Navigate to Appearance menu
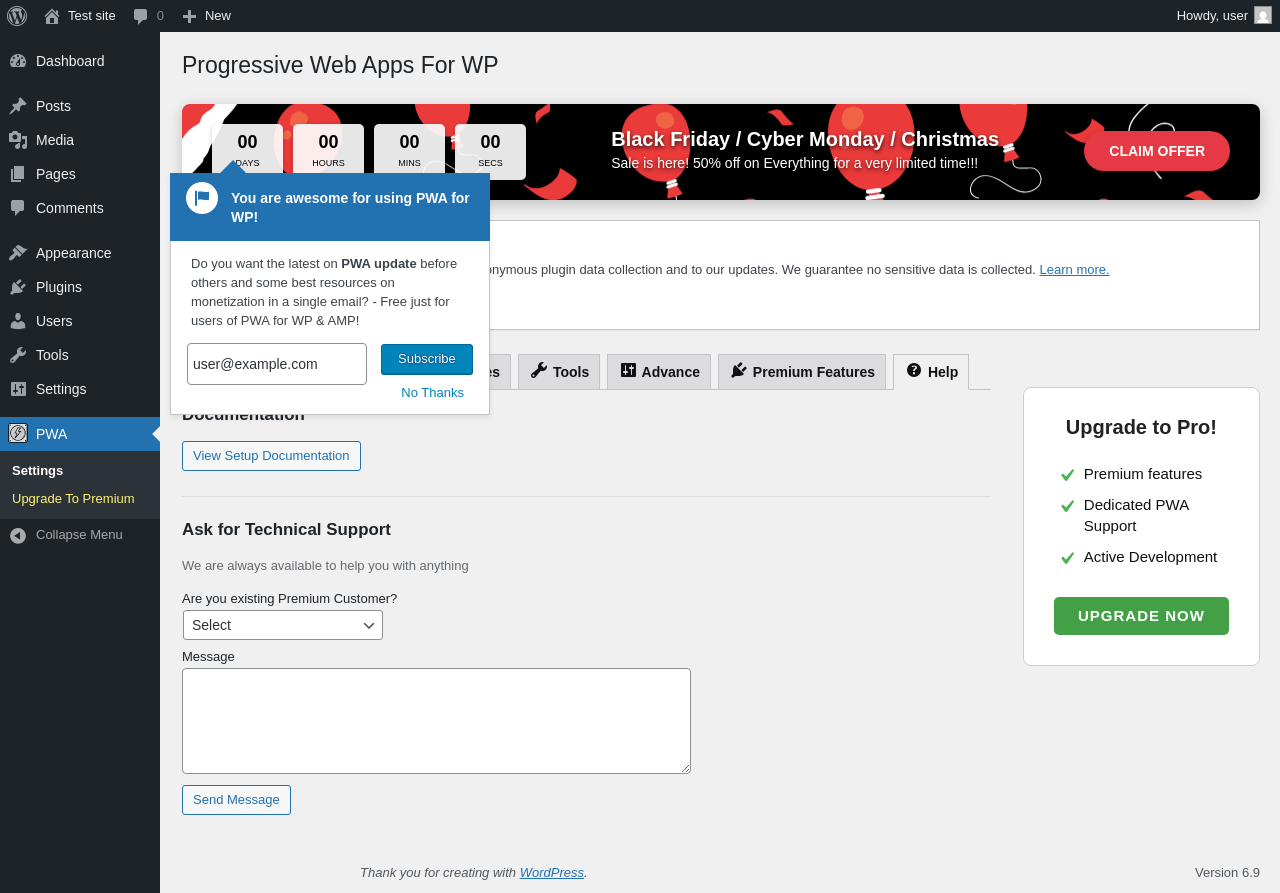Image resolution: width=1280 pixels, height=893 pixels. [80, 253]
